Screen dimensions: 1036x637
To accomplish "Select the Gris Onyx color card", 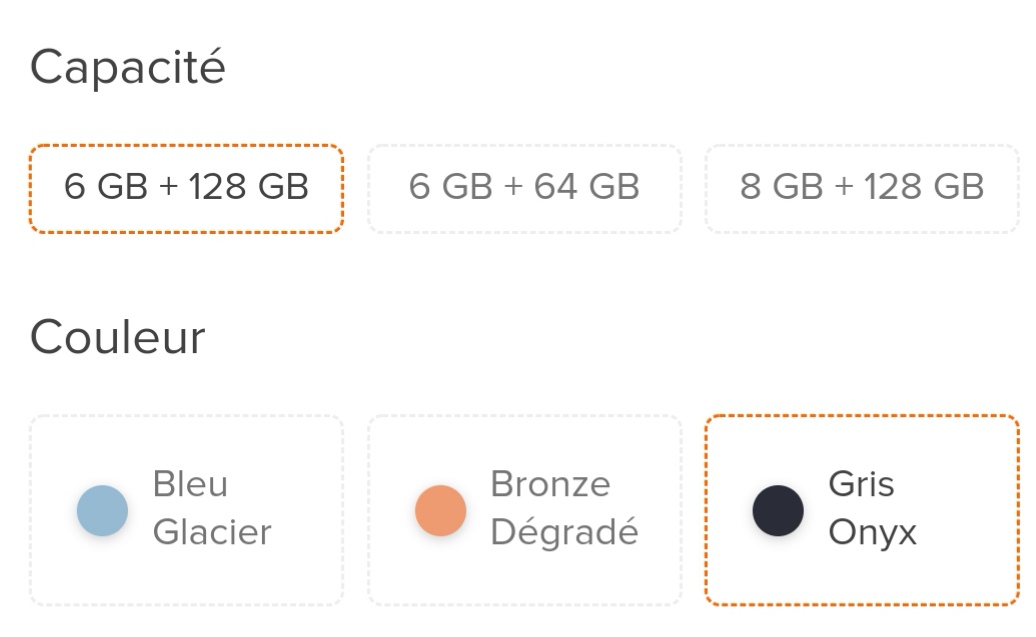I will [x=862, y=510].
